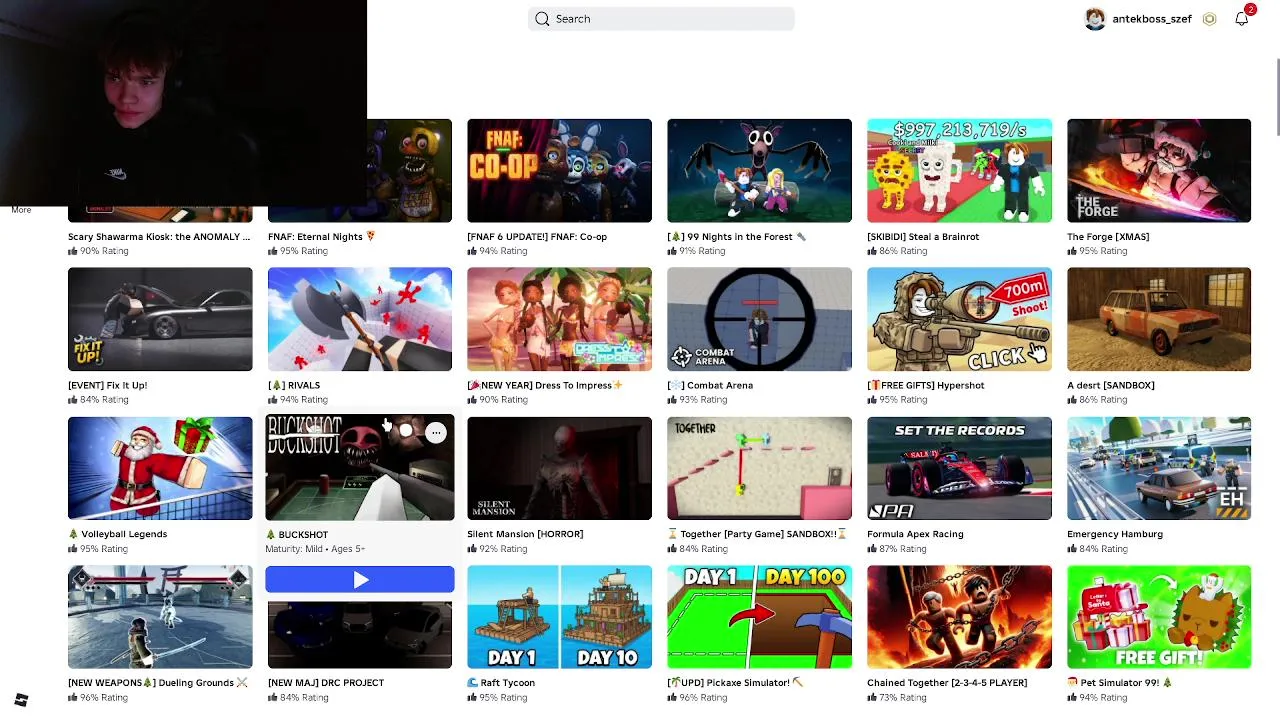Click the Chained Together [2-3-4-5 PLAYER] title

coord(947,683)
